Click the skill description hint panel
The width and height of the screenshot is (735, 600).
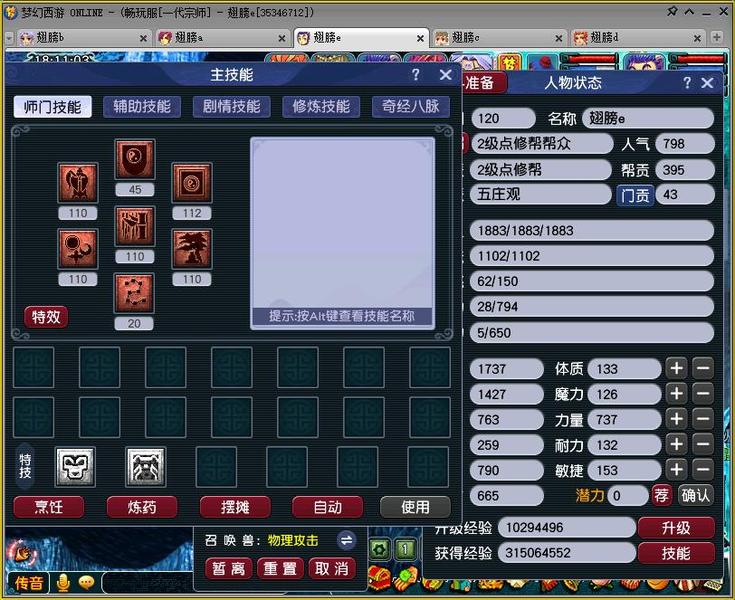[342, 233]
